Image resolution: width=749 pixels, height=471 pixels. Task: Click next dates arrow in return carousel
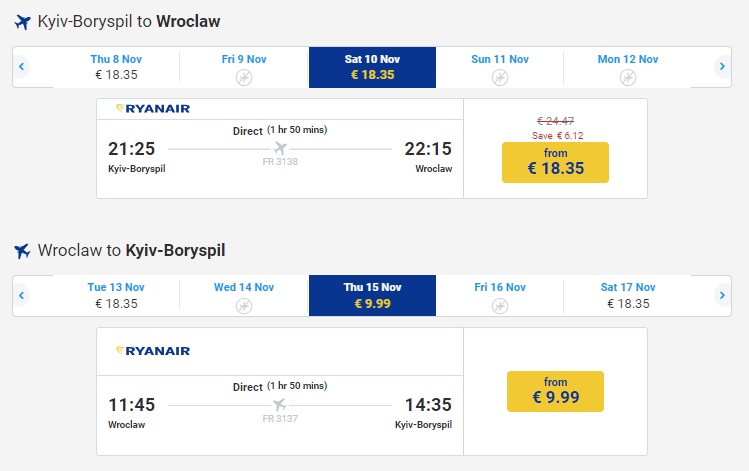click(723, 295)
